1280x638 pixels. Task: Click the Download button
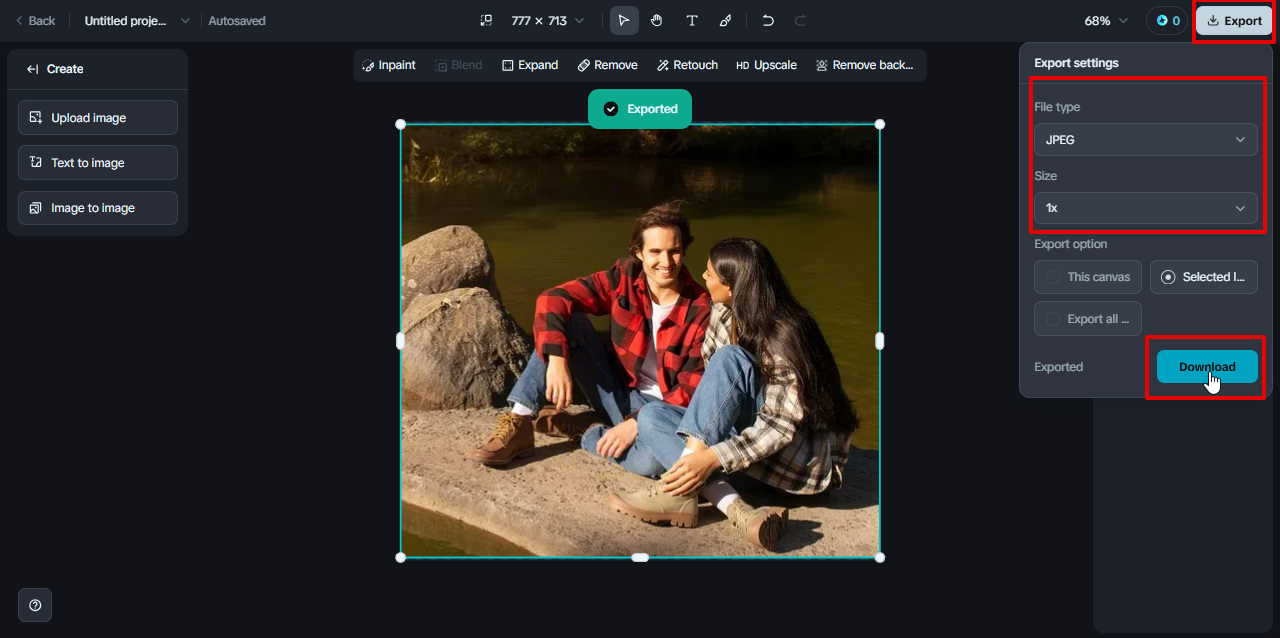click(x=1207, y=367)
